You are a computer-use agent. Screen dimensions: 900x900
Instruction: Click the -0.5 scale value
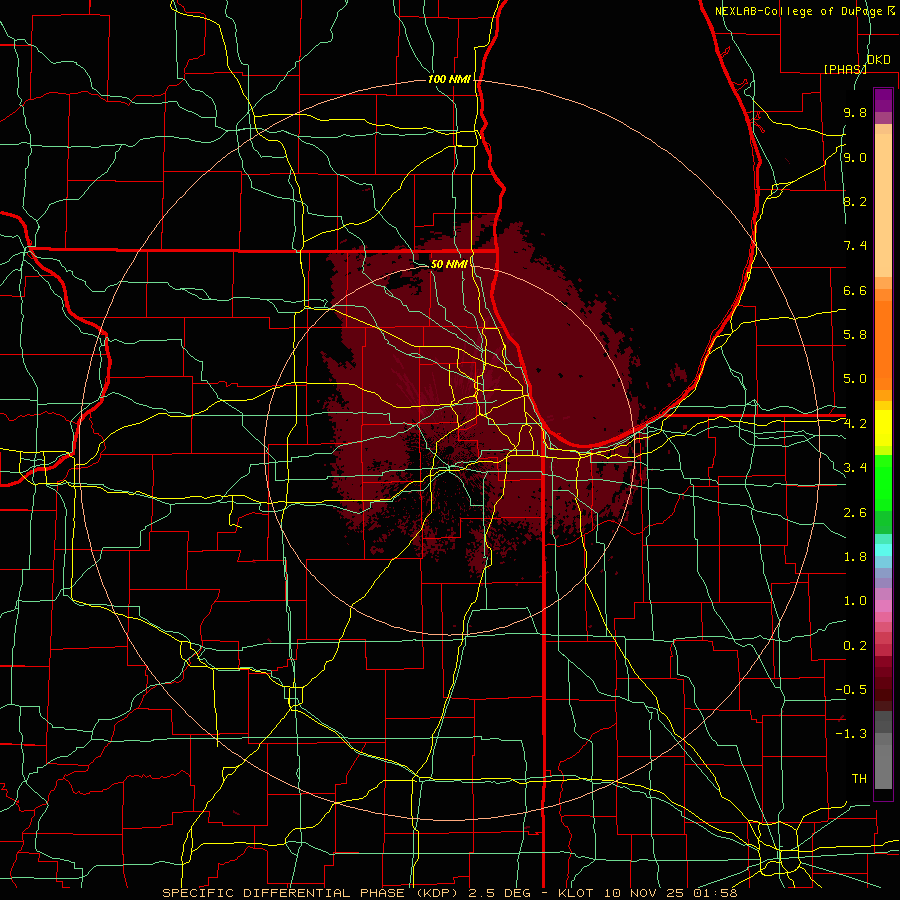(x=851, y=690)
